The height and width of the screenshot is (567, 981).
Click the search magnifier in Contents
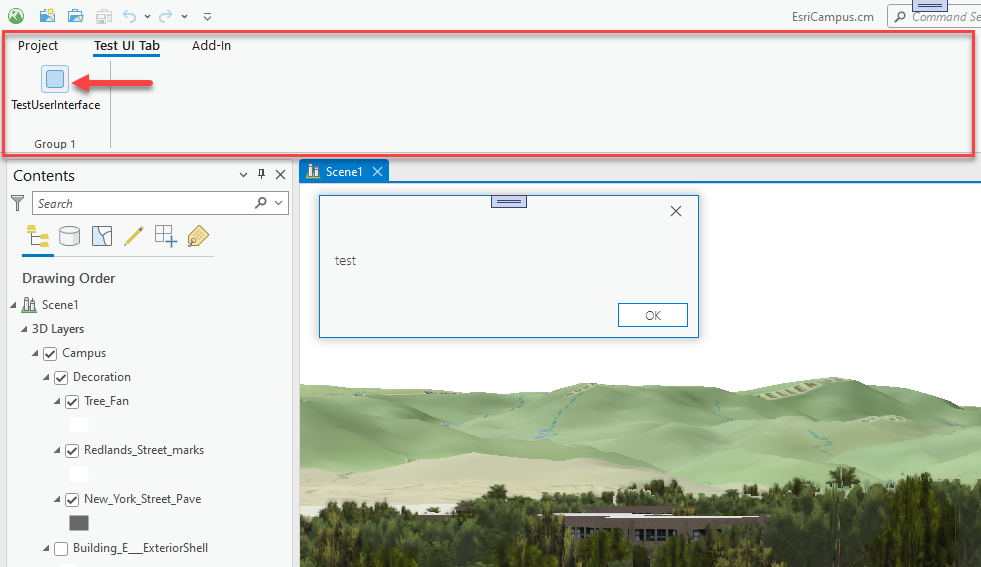[x=261, y=202]
